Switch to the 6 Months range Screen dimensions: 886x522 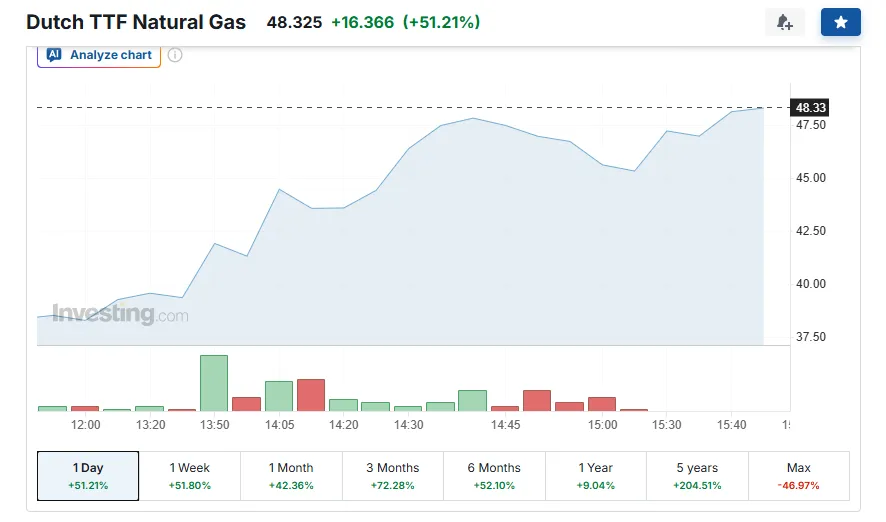click(494, 476)
